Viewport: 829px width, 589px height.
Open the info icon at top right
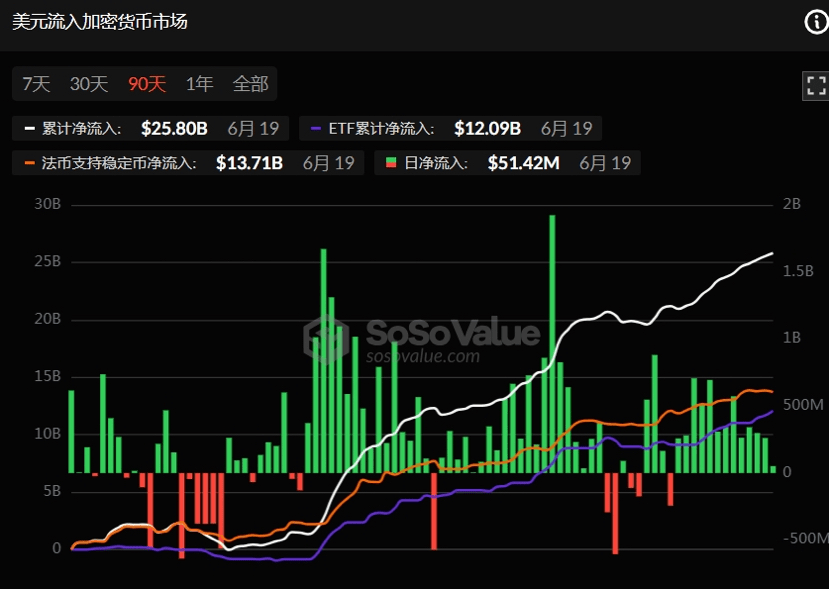click(x=816, y=22)
